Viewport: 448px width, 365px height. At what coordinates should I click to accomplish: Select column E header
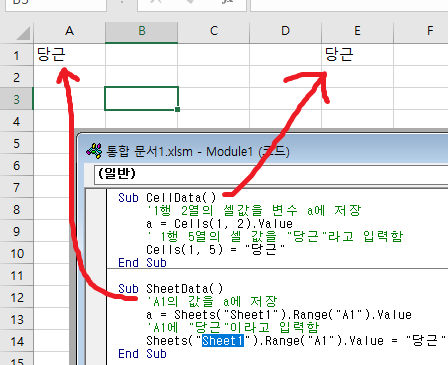click(358, 32)
